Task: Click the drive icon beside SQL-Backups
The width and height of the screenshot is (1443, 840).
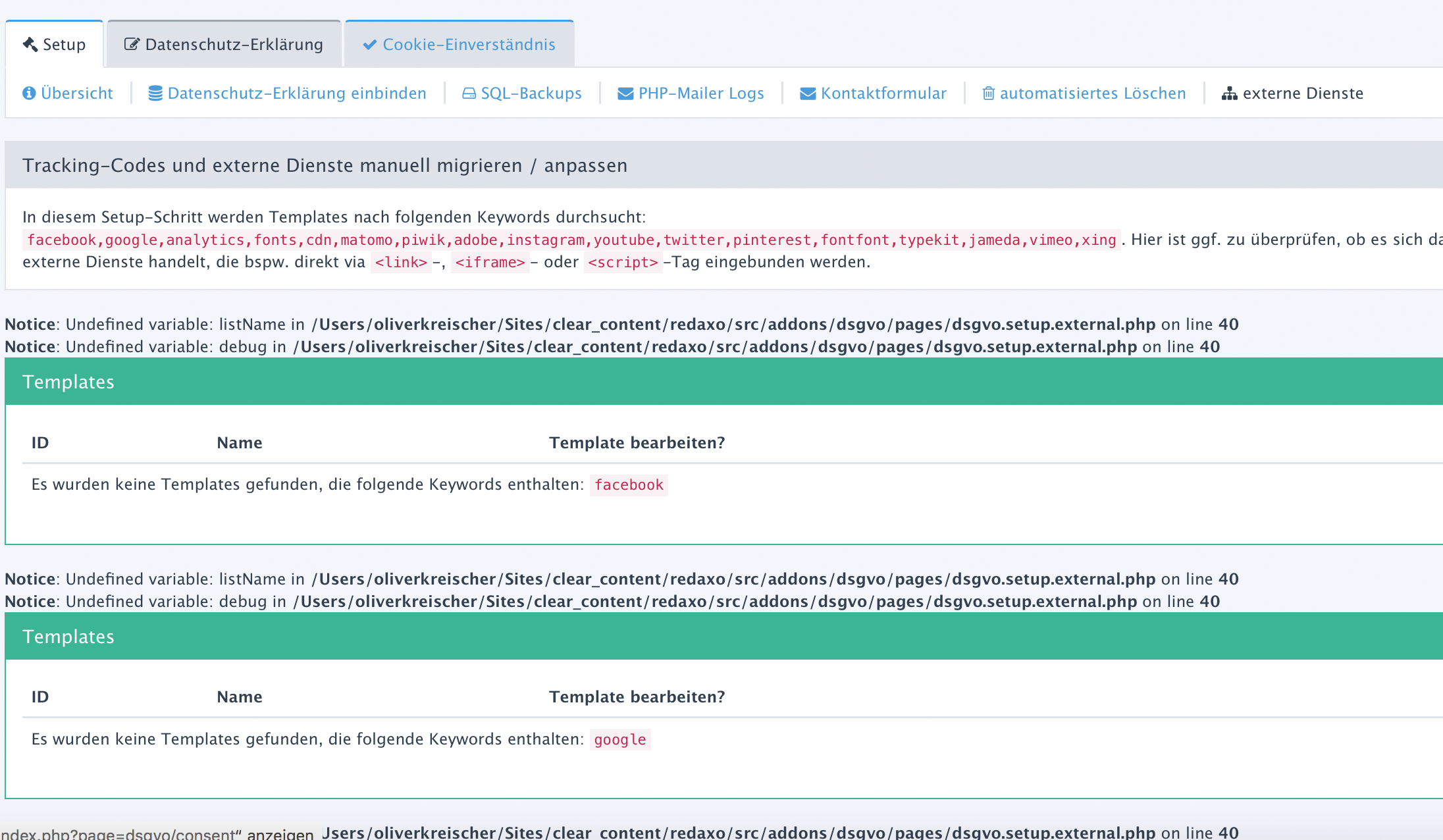Action: click(469, 93)
